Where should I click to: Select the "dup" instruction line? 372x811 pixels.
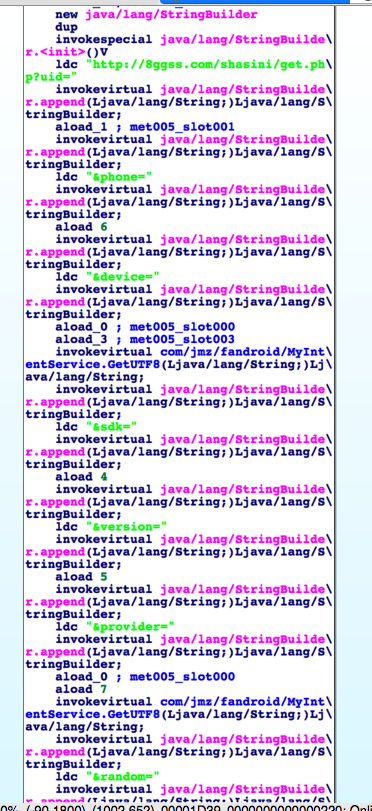[x=67, y=27]
